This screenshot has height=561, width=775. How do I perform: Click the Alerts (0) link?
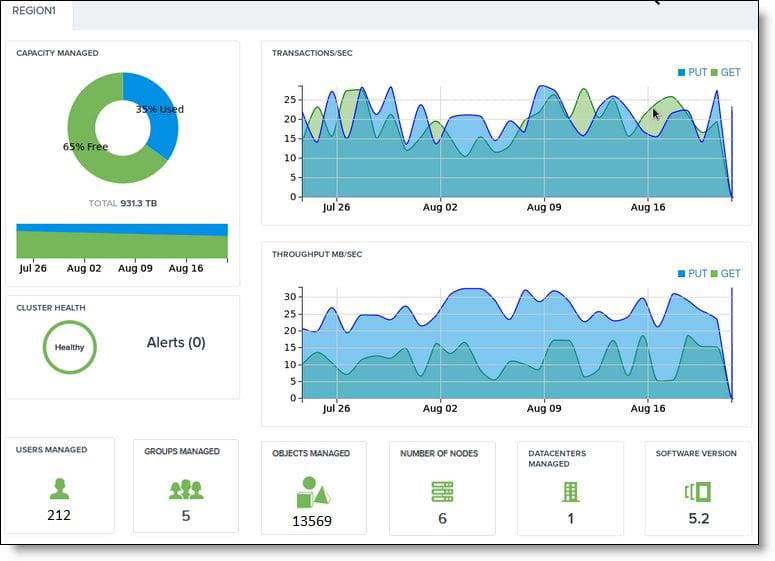(x=176, y=343)
